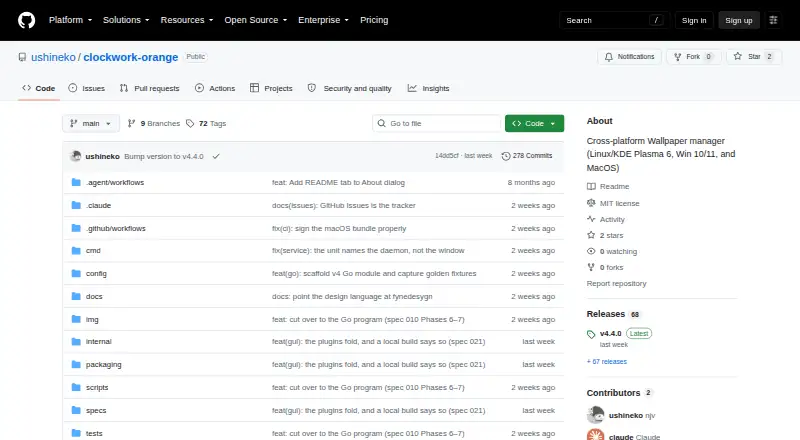Expand the Resources menu
The height and width of the screenshot is (440, 800).
[x=187, y=20]
